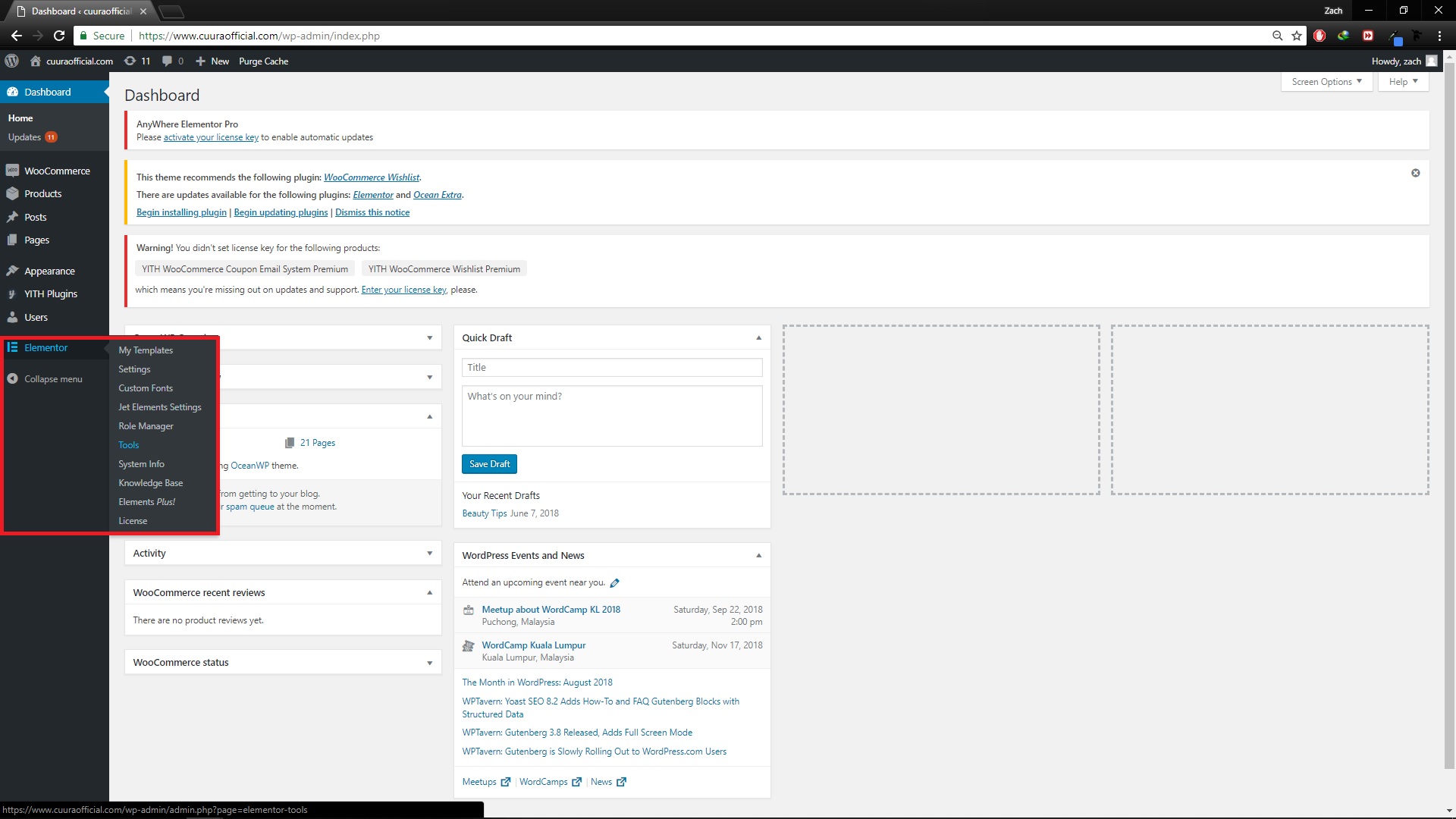The height and width of the screenshot is (819, 1456).
Task: Visit site via cuuraofficial.com home icon
Action: click(35, 61)
